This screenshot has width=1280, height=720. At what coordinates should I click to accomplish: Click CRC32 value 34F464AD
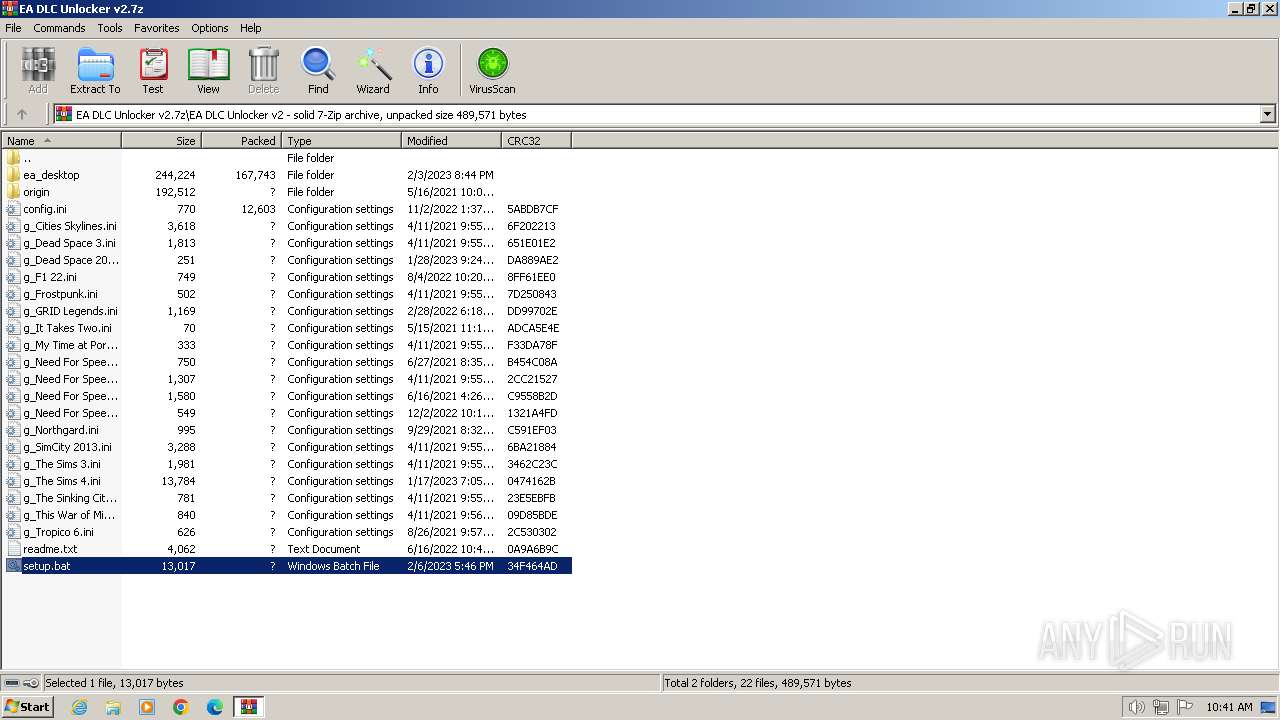pos(532,566)
